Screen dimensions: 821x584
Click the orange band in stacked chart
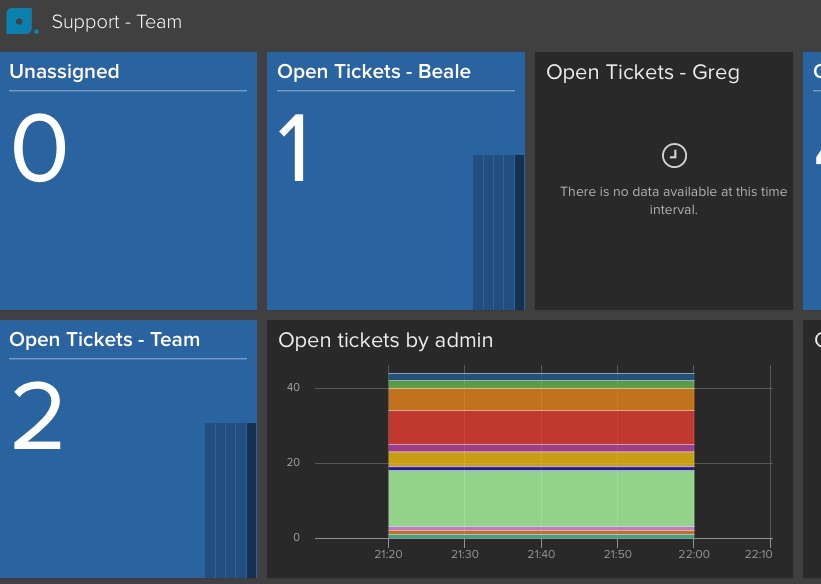[x=541, y=399]
